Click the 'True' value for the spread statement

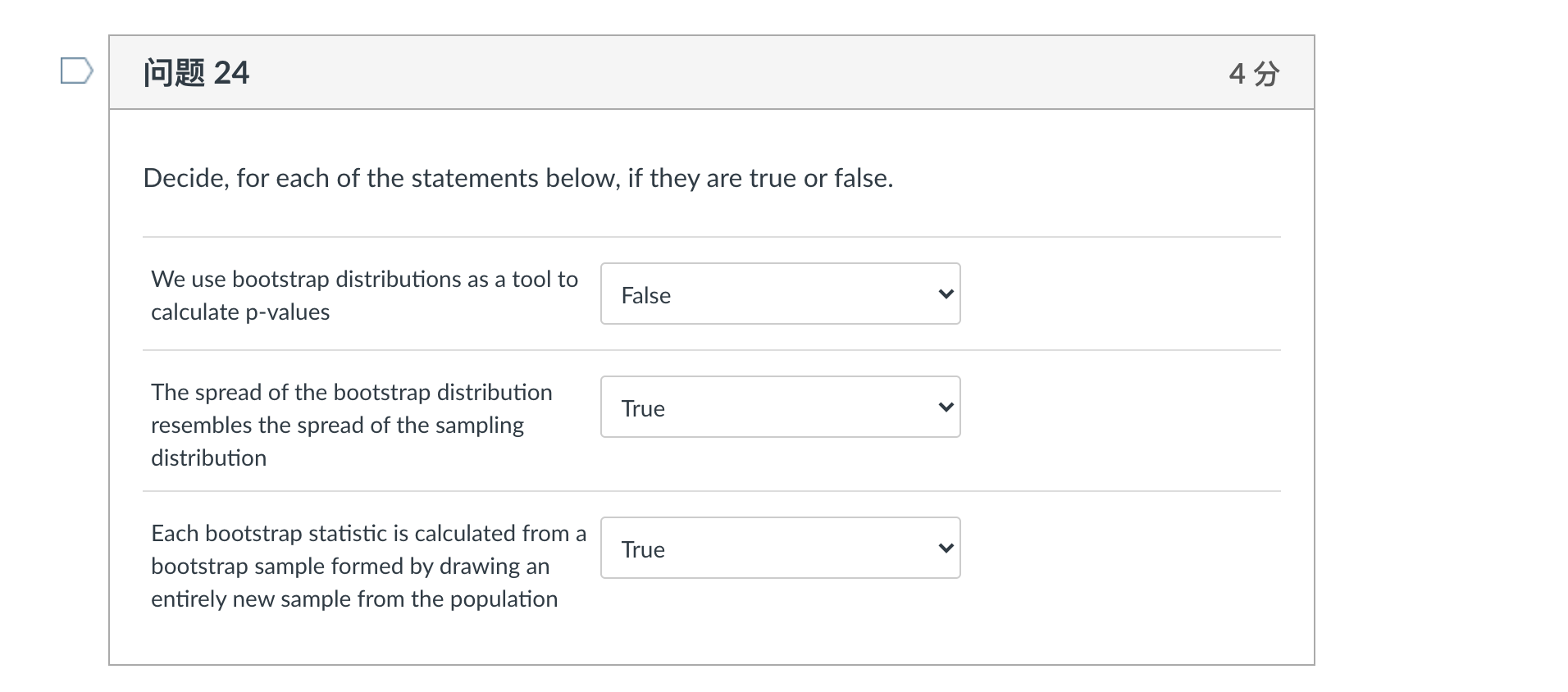pyautogui.click(x=643, y=408)
